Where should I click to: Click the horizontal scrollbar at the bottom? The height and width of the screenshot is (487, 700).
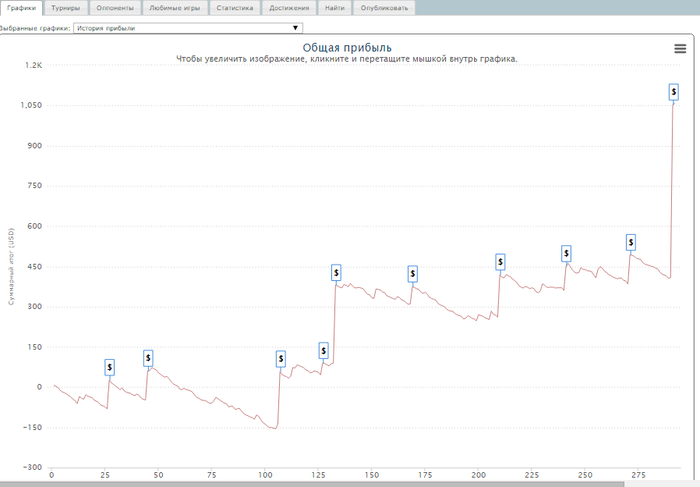312,484
